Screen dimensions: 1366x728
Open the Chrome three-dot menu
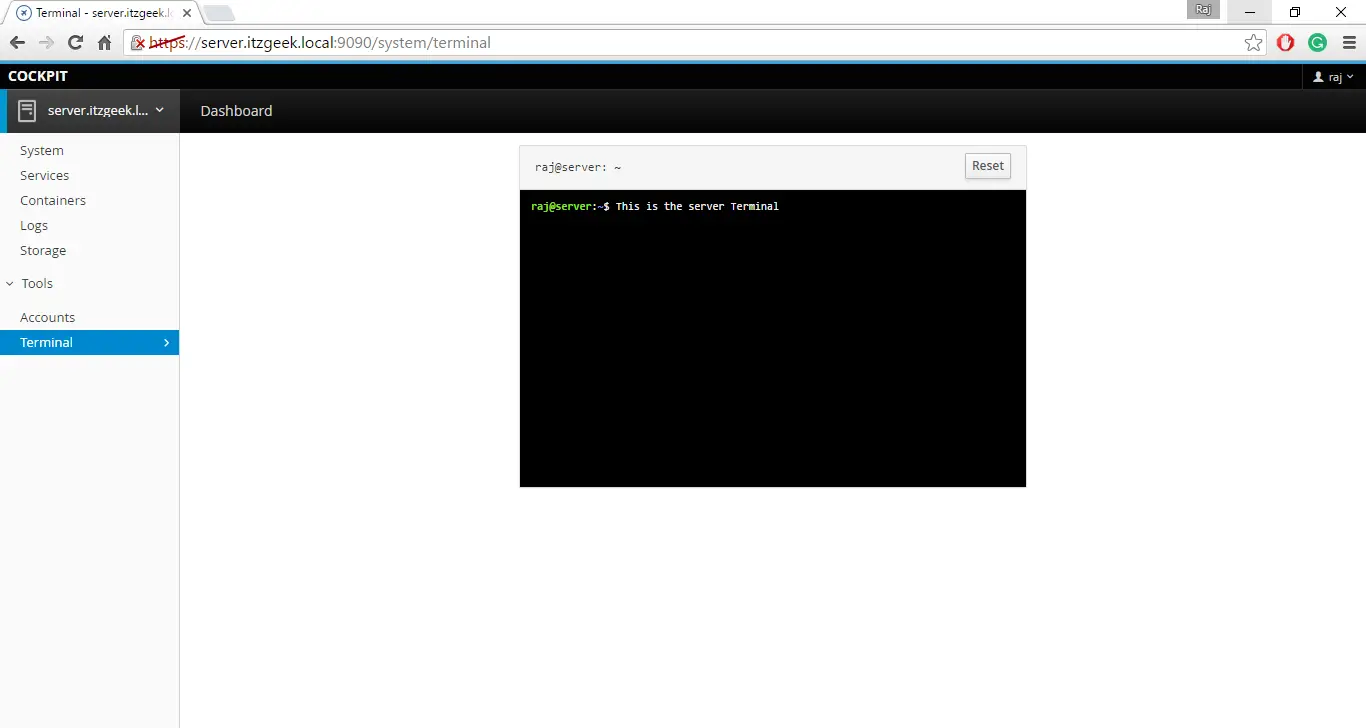coord(1349,43)
